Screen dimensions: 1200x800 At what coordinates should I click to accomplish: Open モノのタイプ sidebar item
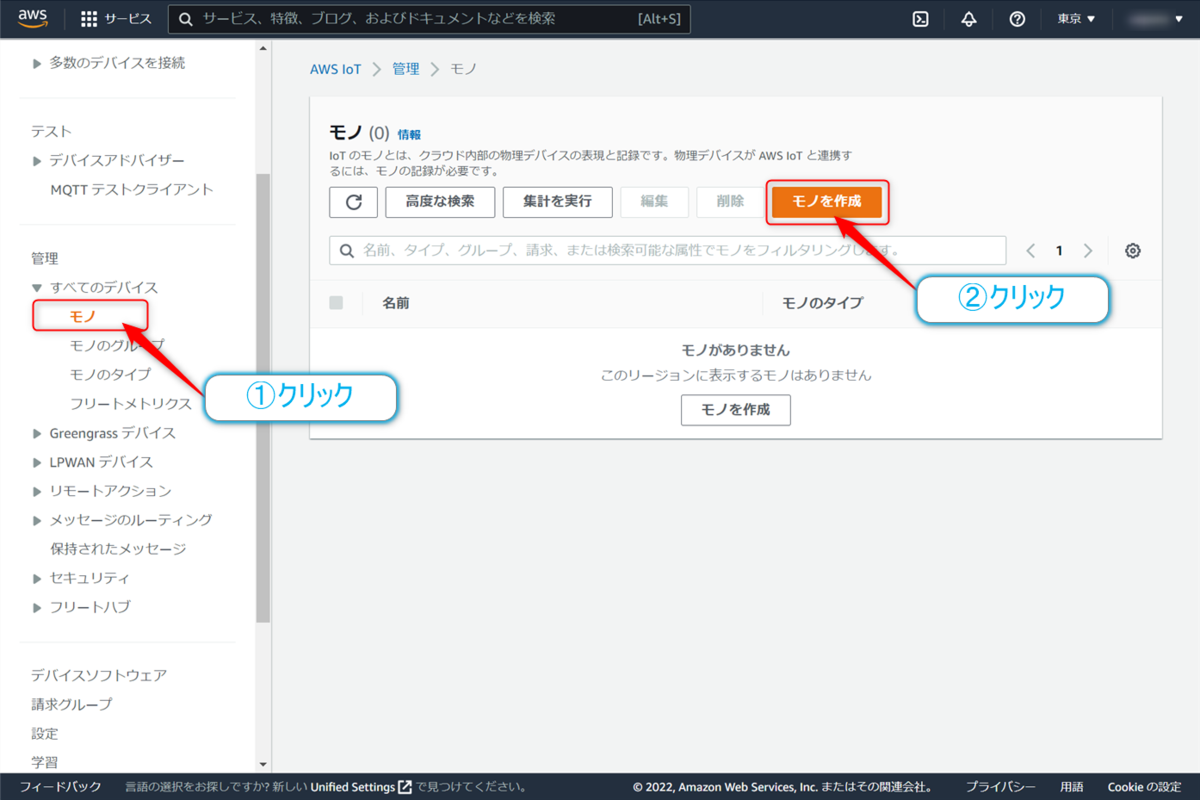110,375
